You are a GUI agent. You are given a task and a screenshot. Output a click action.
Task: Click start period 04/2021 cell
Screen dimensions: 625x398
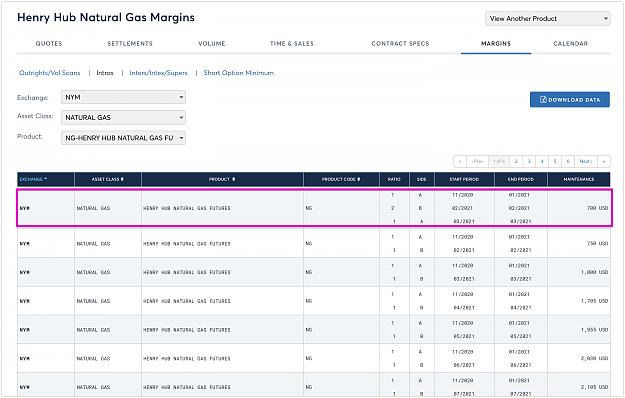pos(464,308)
